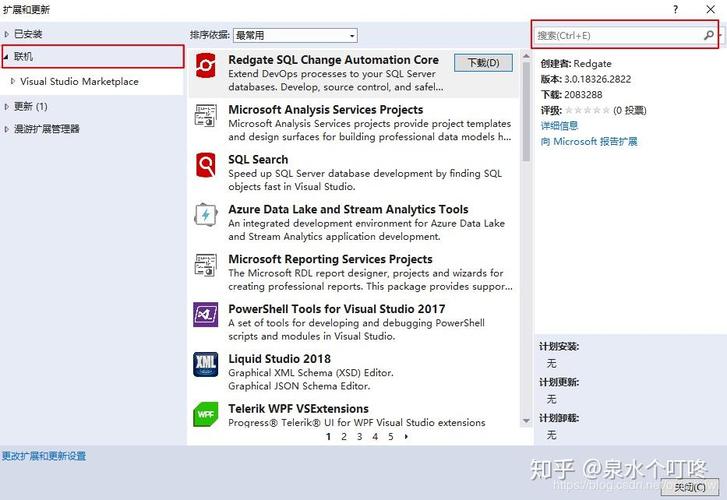Click the 搜索(Ctrl+E) search field
Viewport: 727px width, 500px height.
[619, 35]
